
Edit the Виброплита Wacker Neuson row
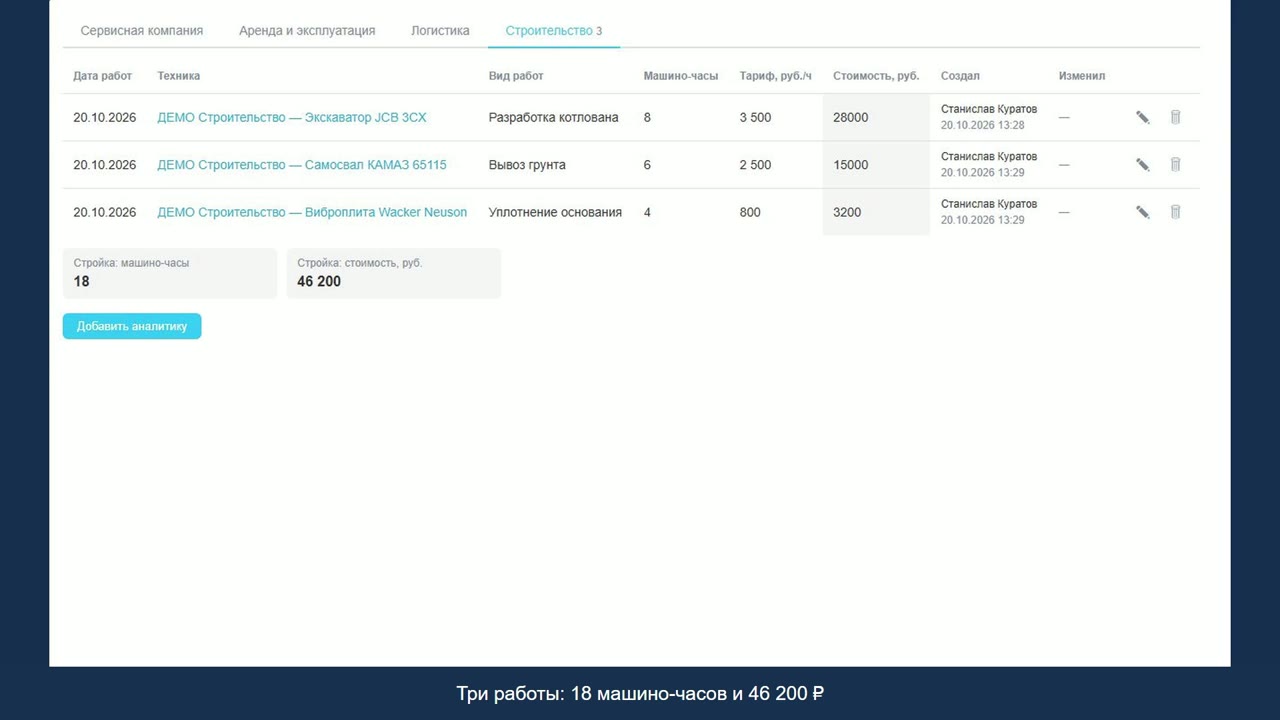tap(1143, 212)
